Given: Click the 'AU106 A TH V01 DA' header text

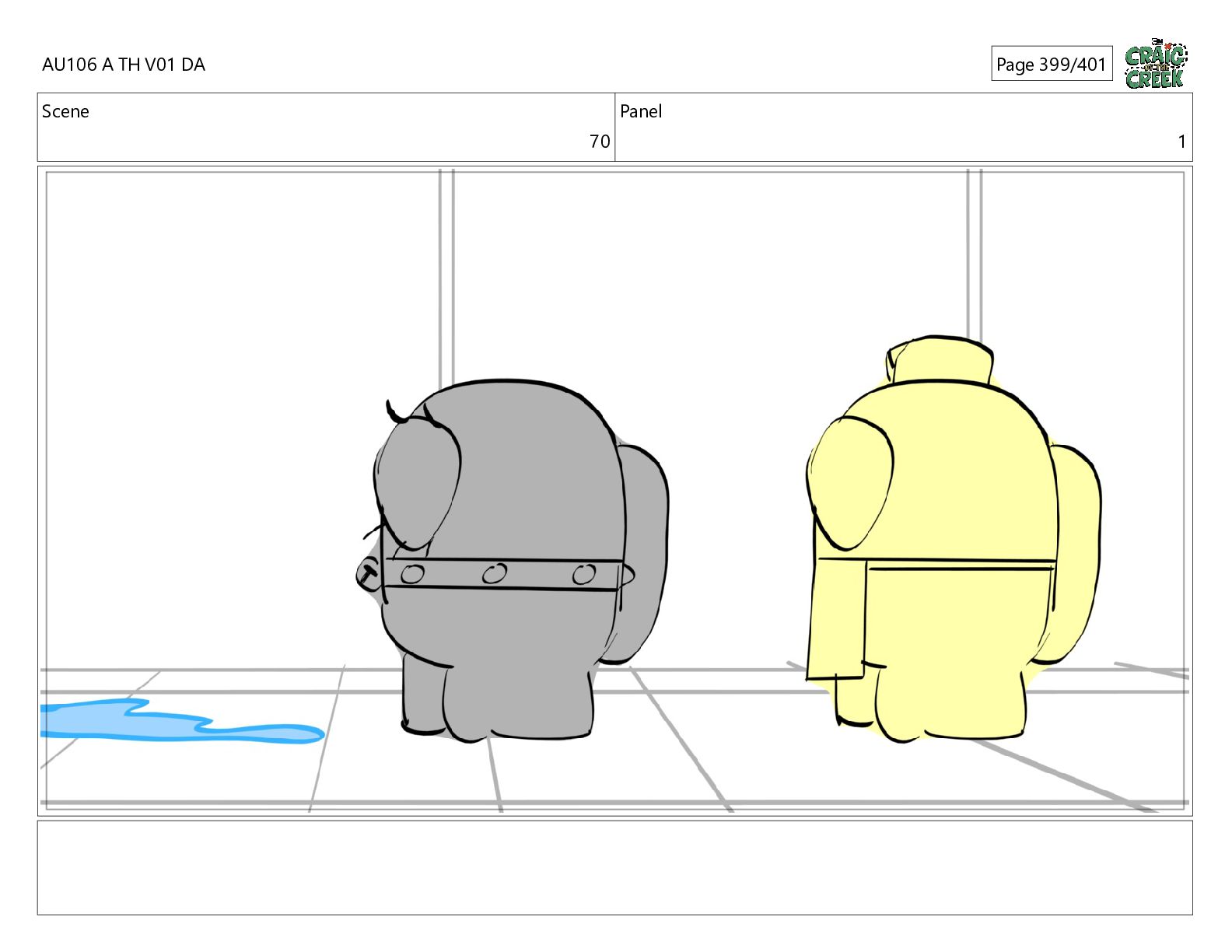Looking at the screenshot, I should click(x=124, y=65).
